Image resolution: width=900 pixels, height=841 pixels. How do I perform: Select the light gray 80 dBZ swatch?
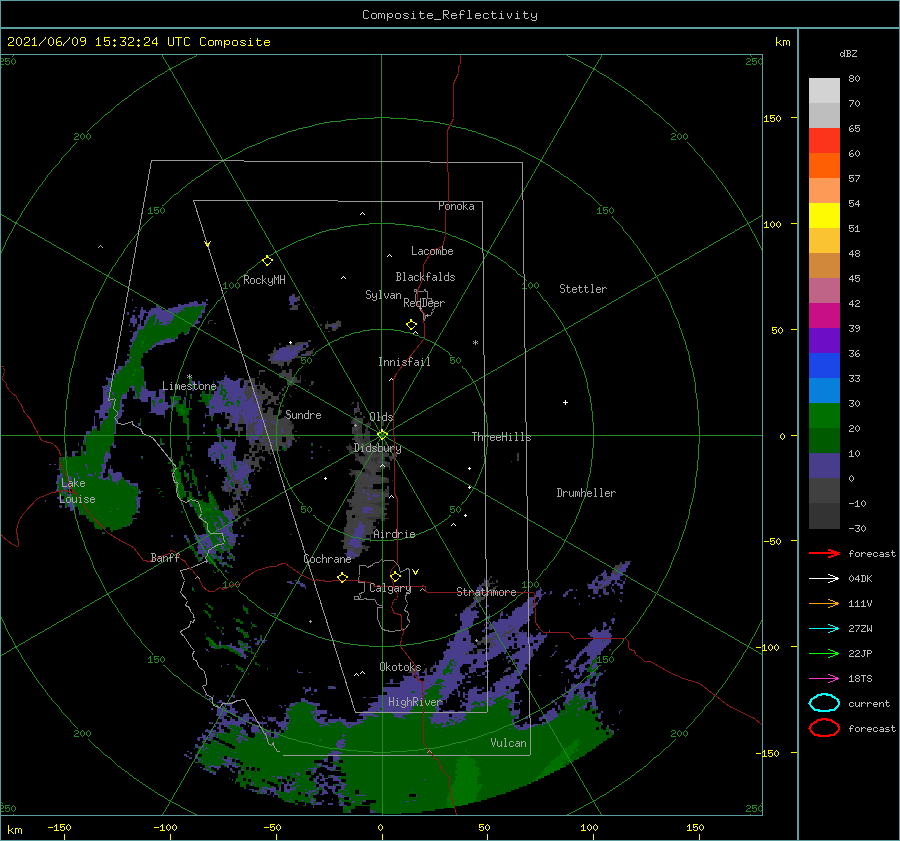pyautogui.click(x=824, y=90)
